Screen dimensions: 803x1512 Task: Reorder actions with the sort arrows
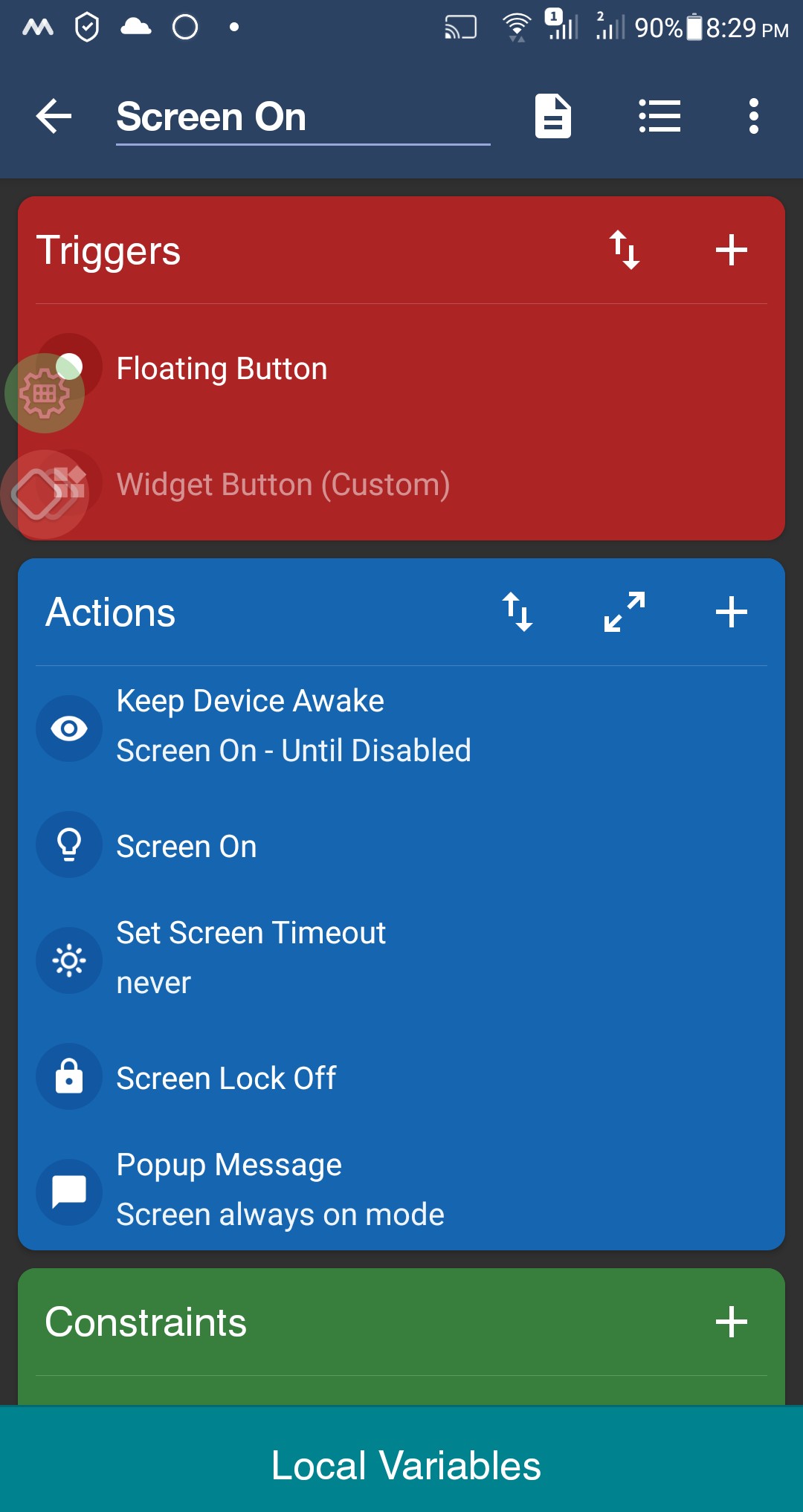(517, 612)
